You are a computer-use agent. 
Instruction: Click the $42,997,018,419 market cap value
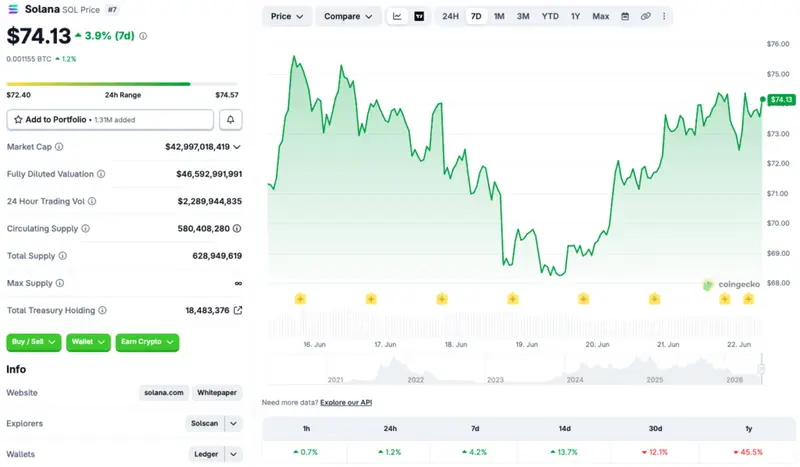(197, 147)
